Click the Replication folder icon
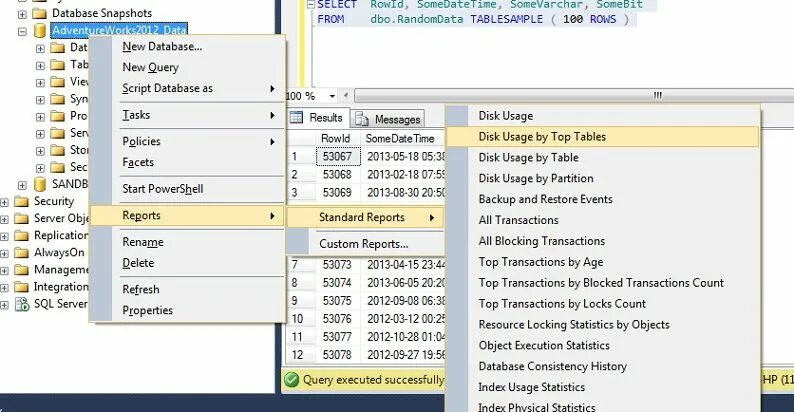Image resolution: width=794 pixels, height=412 pixels. [21, 236]
